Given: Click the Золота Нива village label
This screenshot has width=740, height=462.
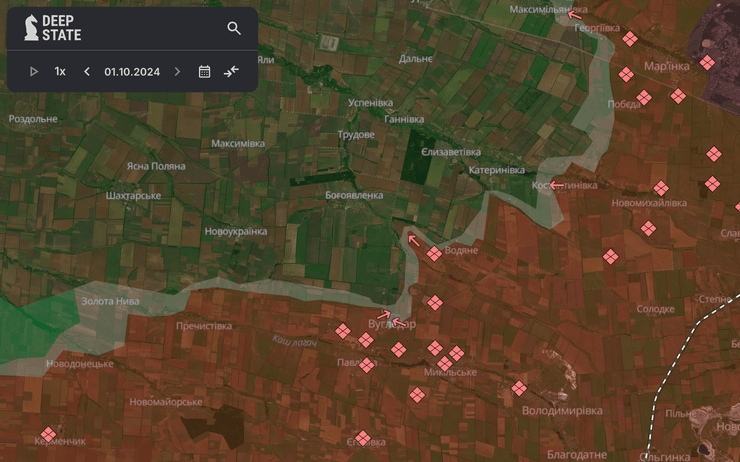Looking at the screenshot, I should [x=110, y=300].
